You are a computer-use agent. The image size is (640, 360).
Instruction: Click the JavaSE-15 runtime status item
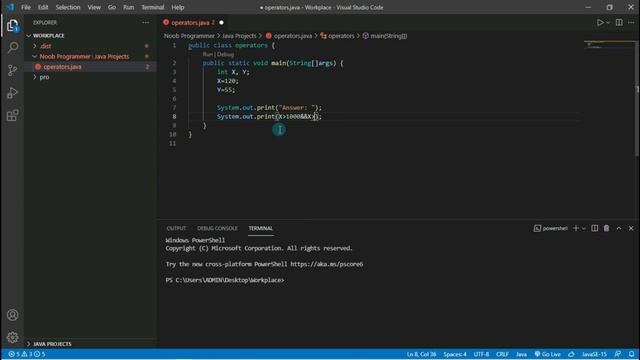click(x=594, y=354)
